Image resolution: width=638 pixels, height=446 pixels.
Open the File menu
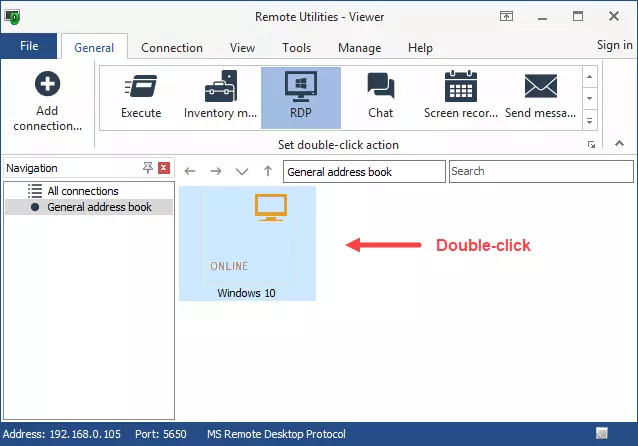pos(29,46)
